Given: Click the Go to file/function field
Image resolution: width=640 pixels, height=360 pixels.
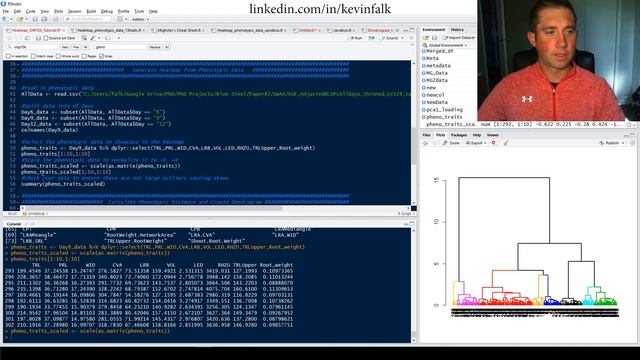Looking at the screenshot, I should (87, 19).
